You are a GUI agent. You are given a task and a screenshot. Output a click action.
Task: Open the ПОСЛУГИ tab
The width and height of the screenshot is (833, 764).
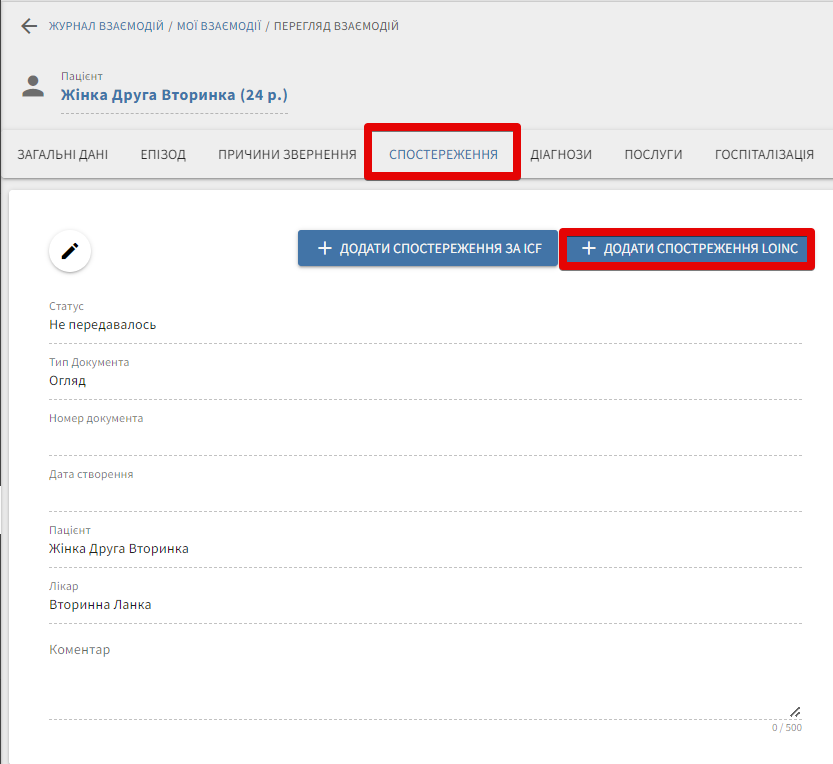[x=653, y=154]
